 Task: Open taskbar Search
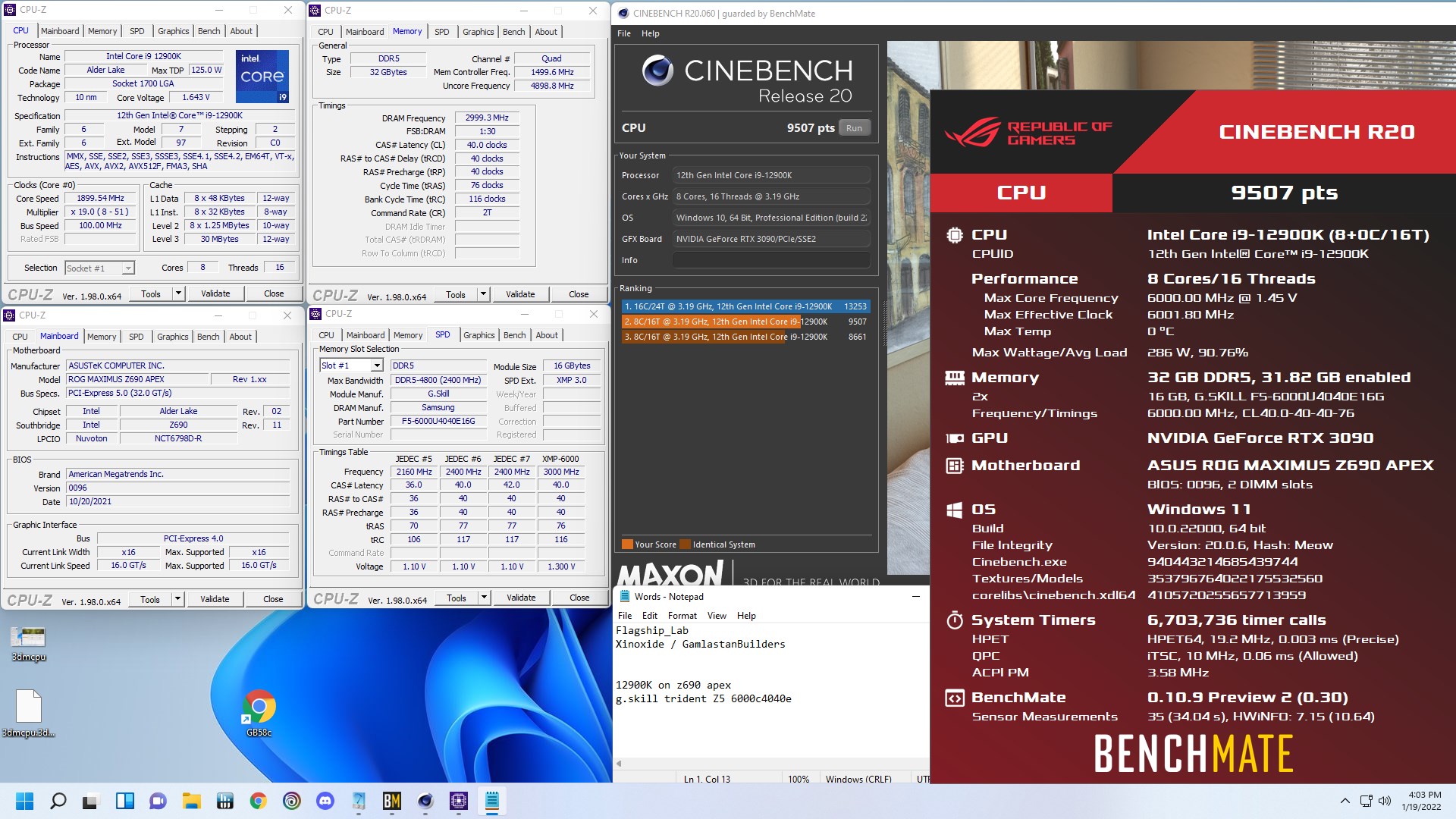click(58, 801)
